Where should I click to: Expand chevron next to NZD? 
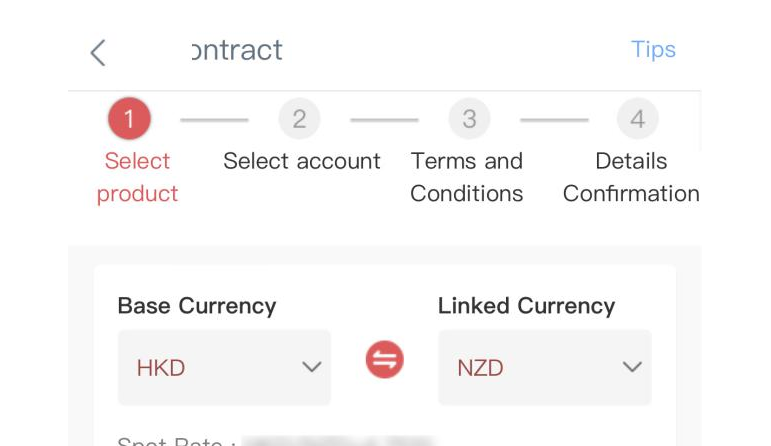632,367
